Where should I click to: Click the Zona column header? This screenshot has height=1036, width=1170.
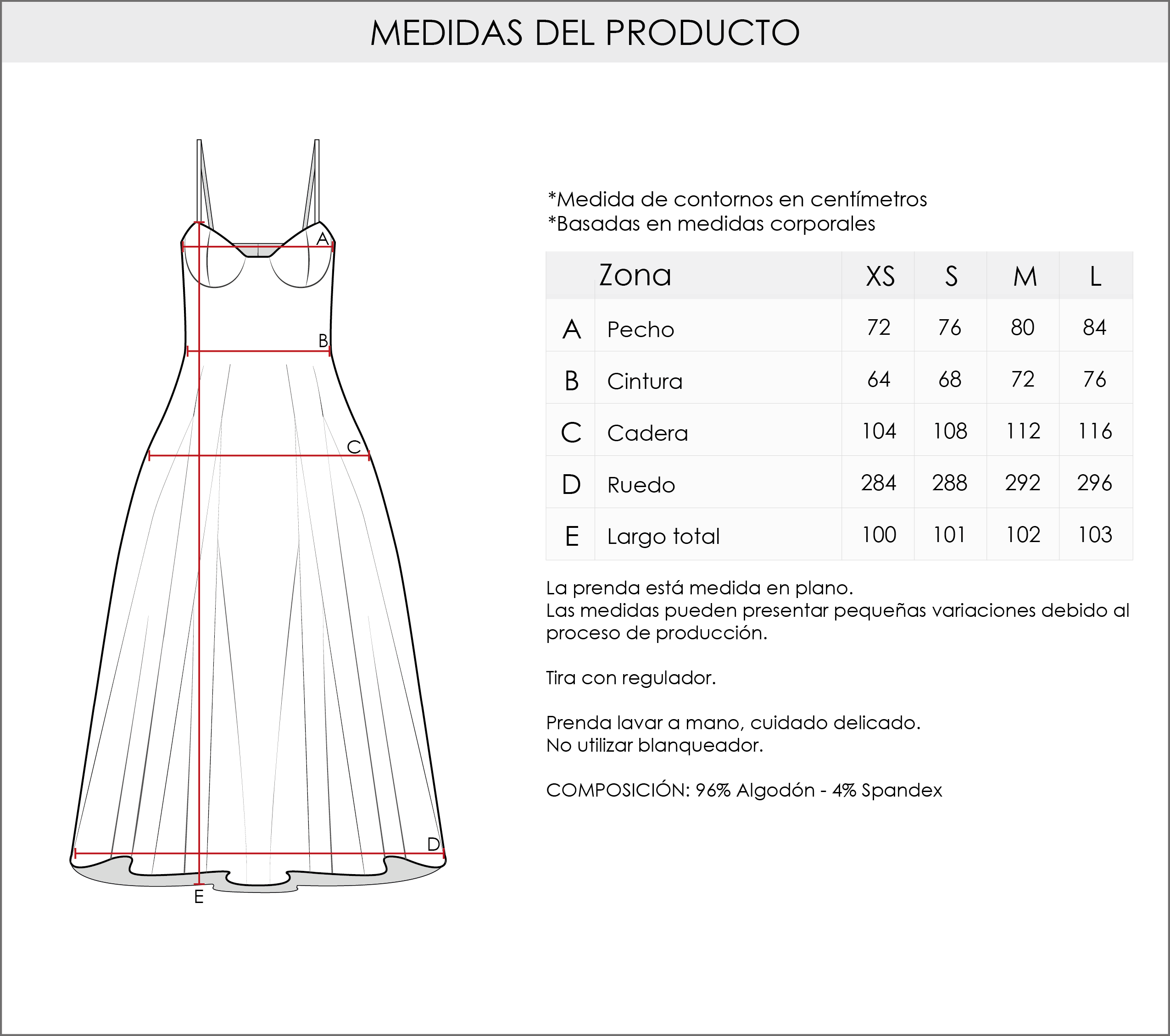(635, 275)
